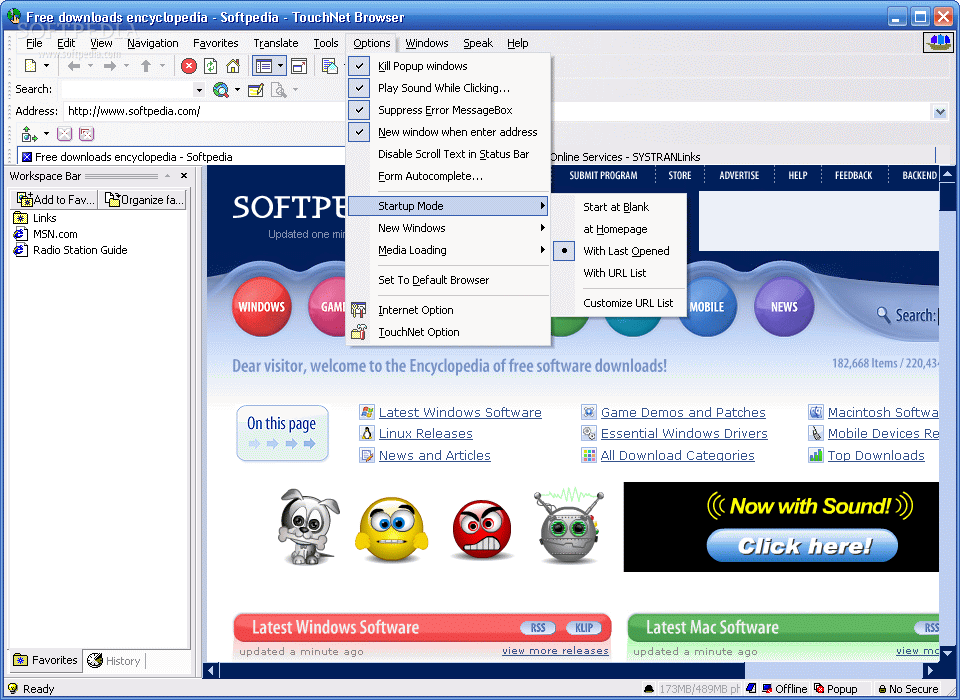Open the Speak menu
Image resolution: width=960 pixels, height=700 pixels.
click(x=478, y=43)
